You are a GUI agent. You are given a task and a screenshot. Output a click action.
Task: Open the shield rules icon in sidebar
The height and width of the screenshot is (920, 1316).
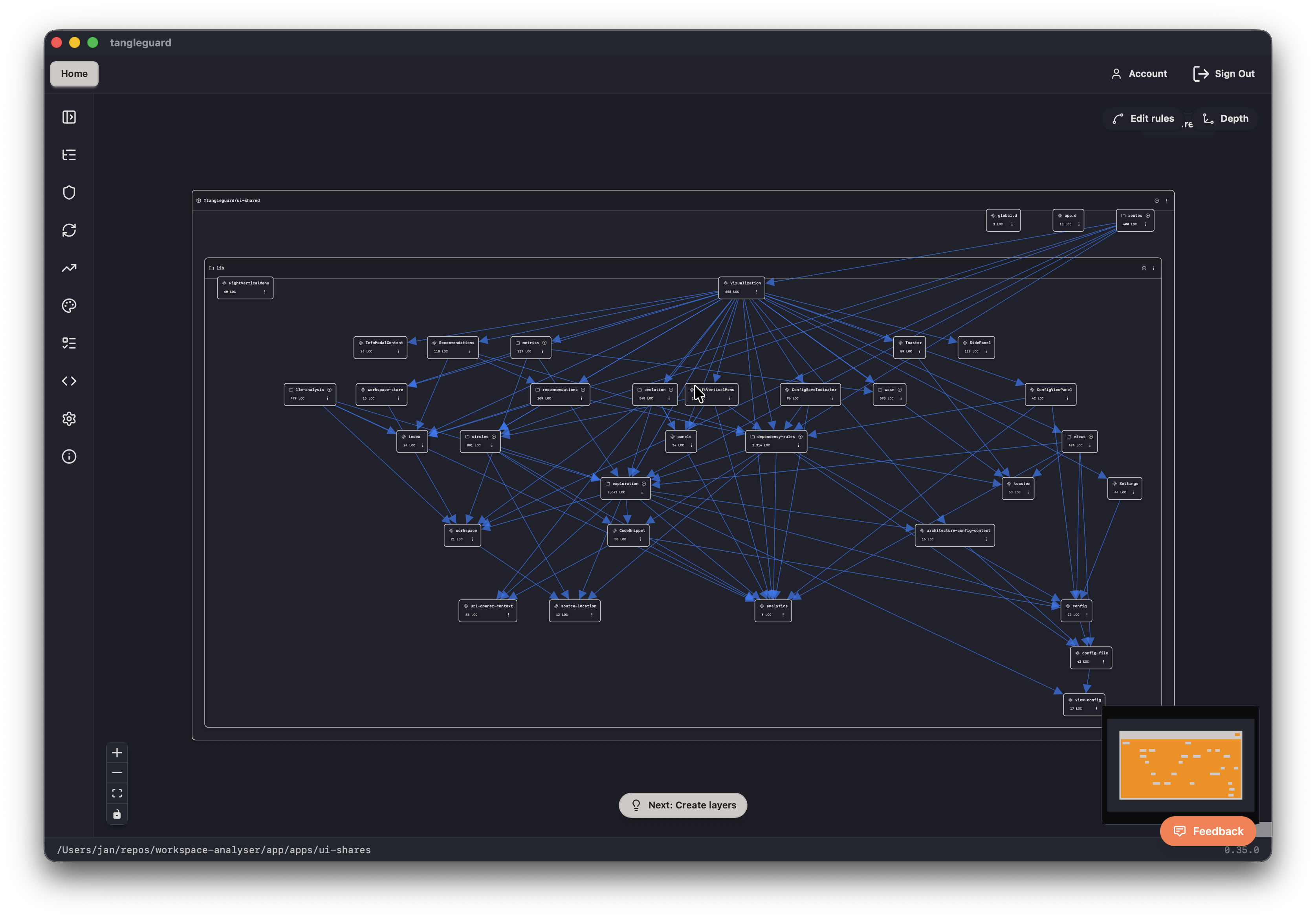tap(69, 192)
